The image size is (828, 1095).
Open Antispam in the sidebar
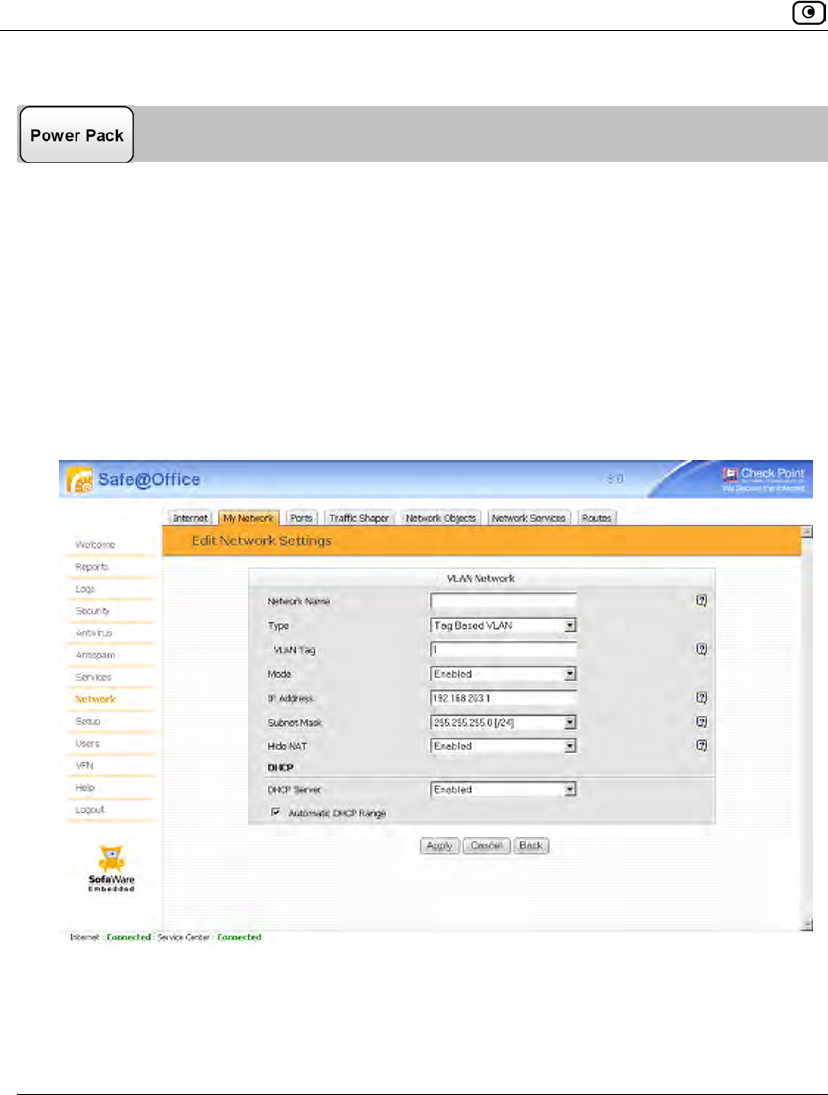coord(96,655)
